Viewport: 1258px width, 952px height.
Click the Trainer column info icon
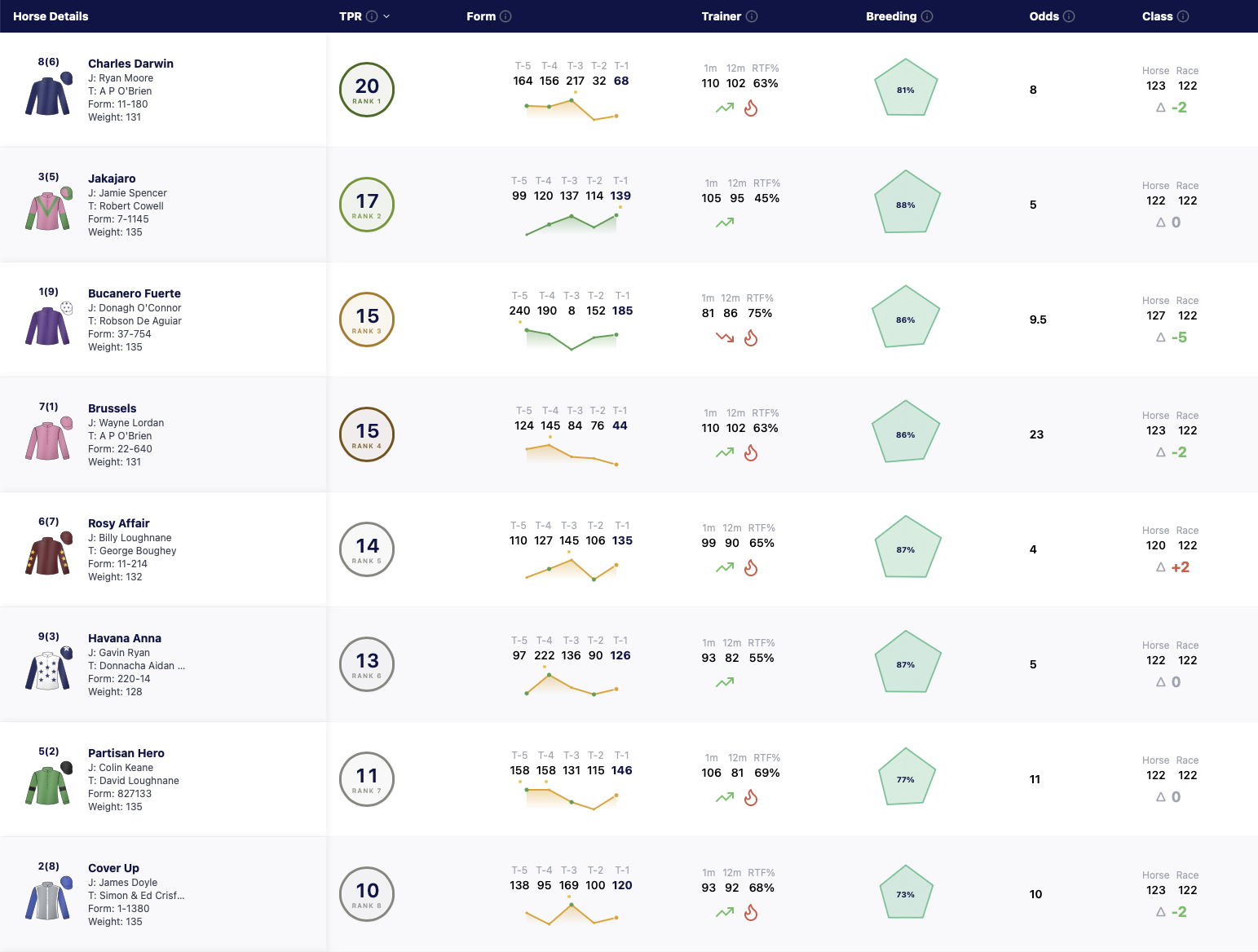[752, 16]
